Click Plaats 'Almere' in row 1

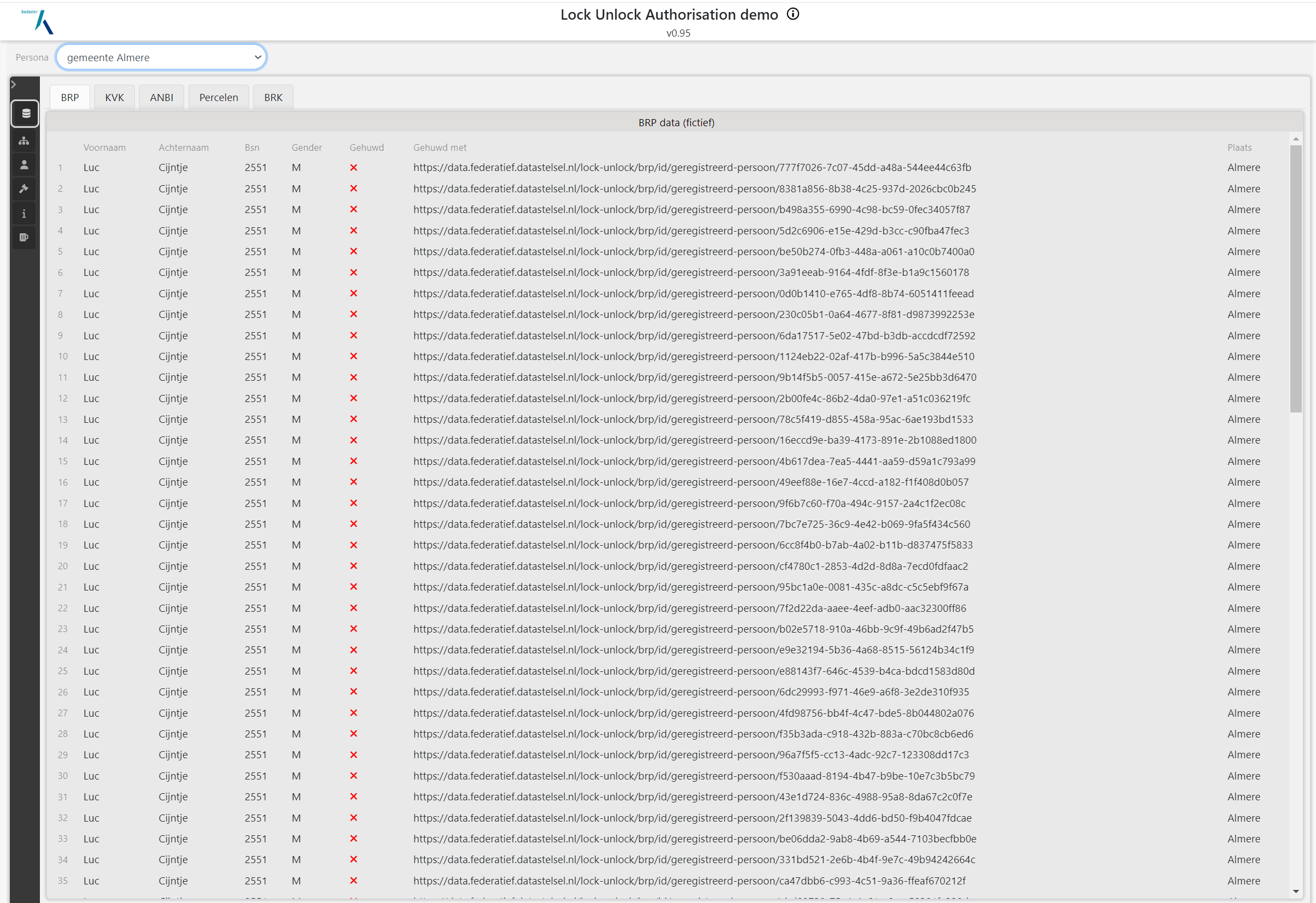click(x=1243, y=168)
